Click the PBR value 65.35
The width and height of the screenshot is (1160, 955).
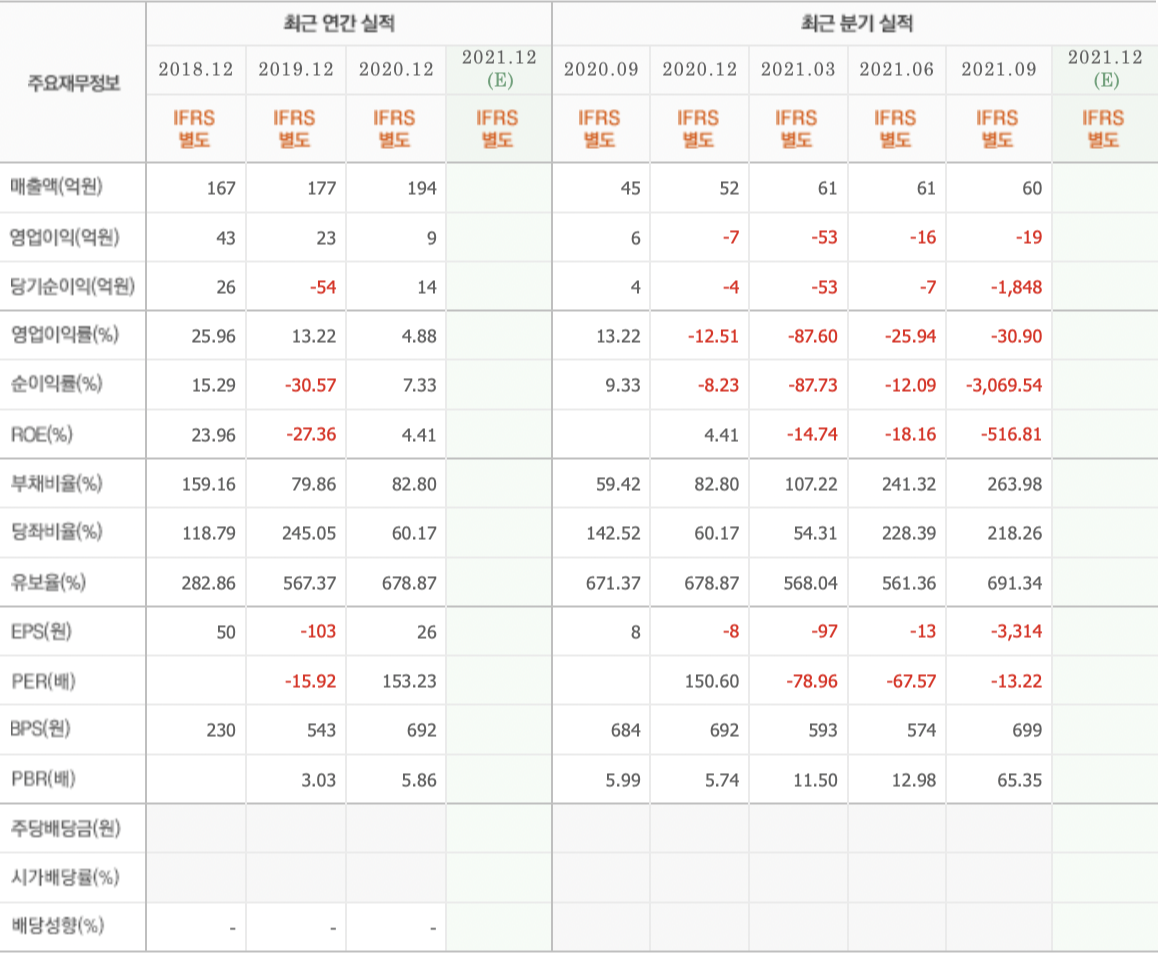click(1020, 780)
